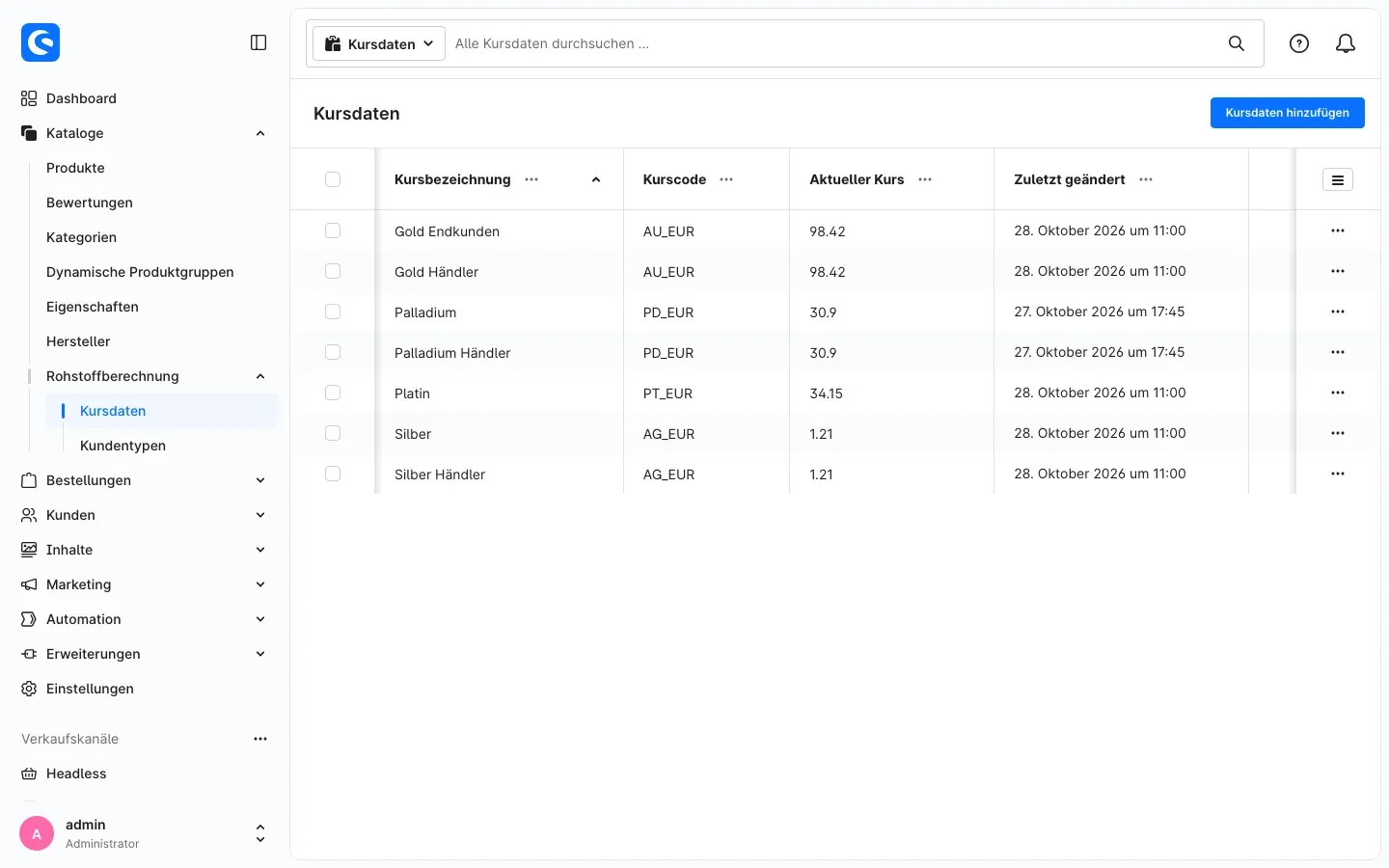Open the grid column settings list icon

point(1338,179)
